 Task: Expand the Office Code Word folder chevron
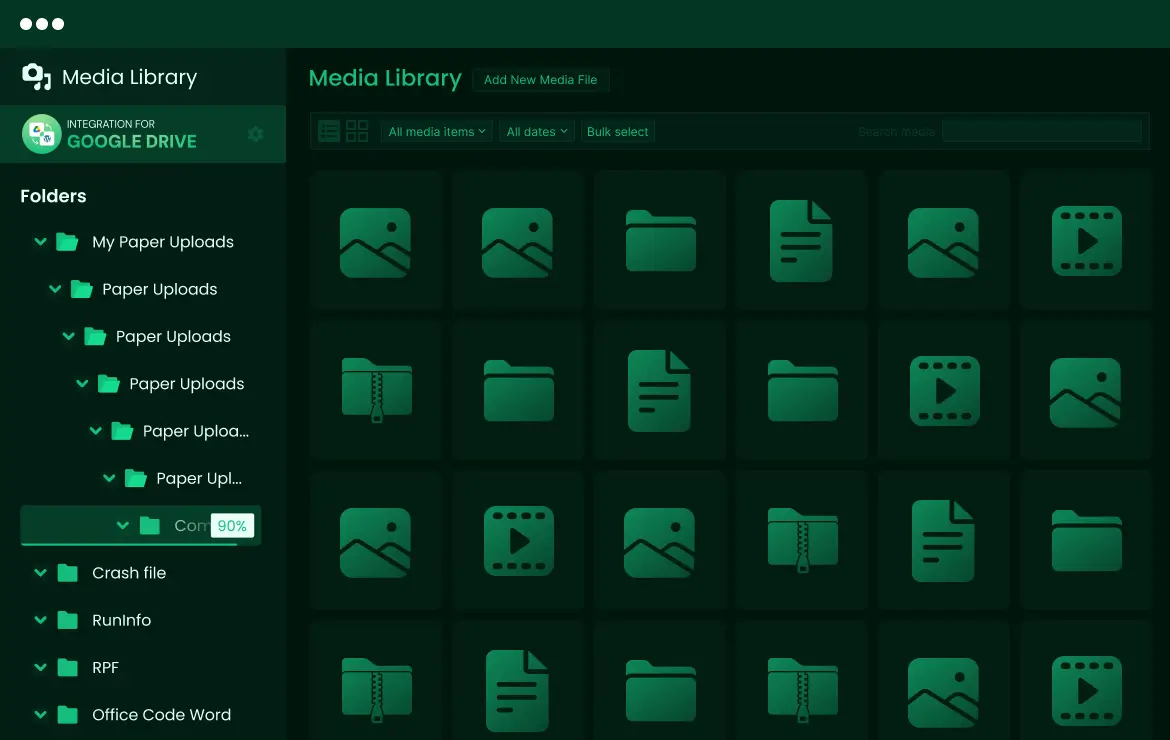pyautogui.click(x=41, y=715)
